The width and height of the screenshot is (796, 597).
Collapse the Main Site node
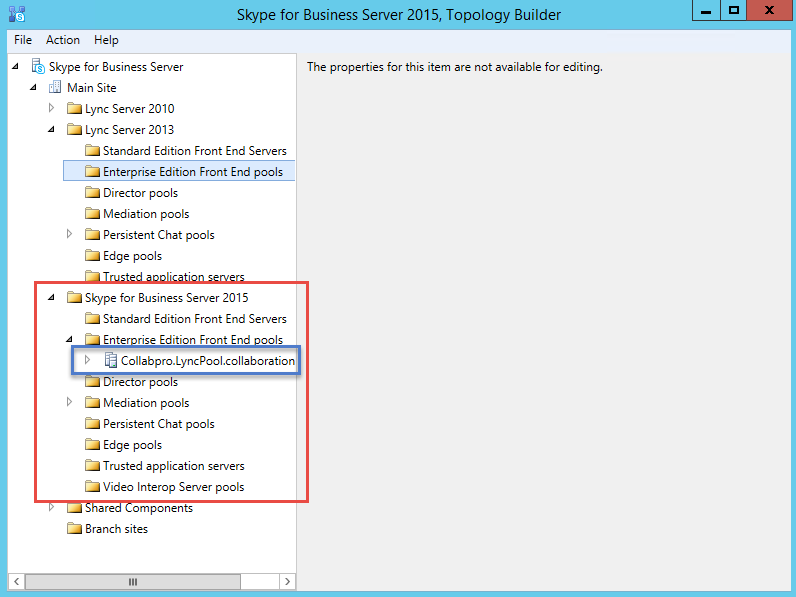[x=34, y=87]
